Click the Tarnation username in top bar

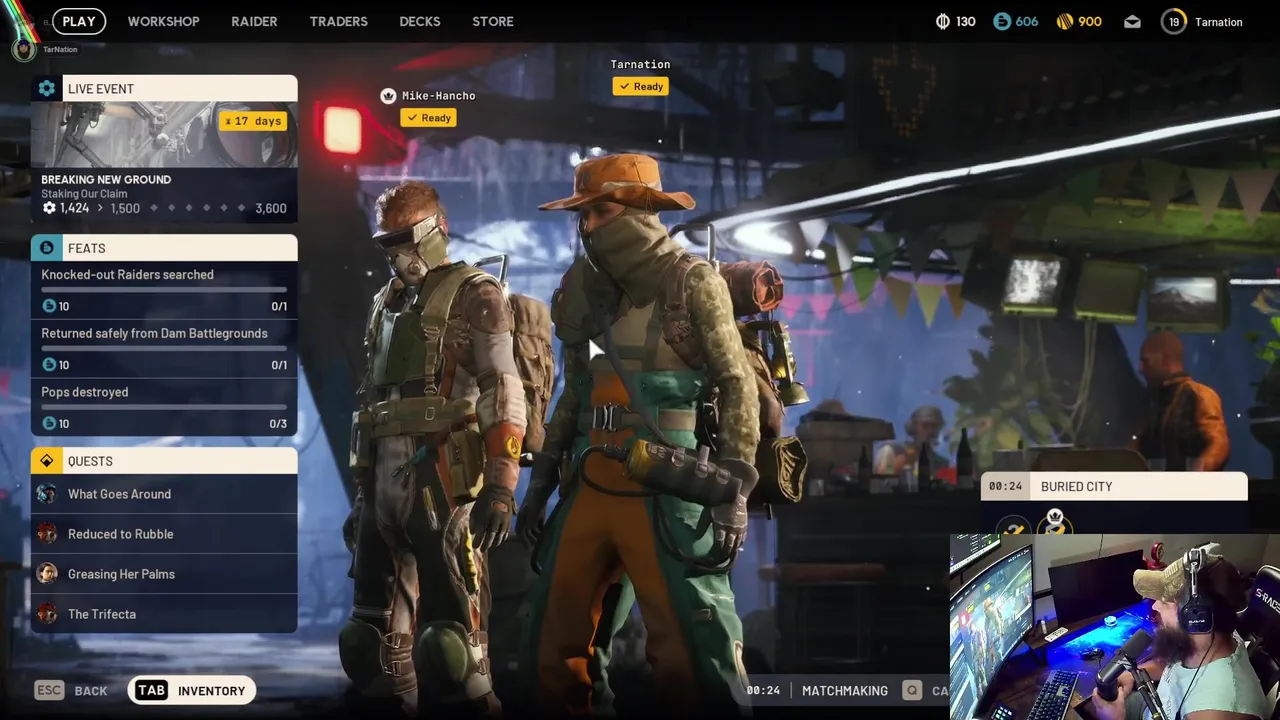1219,22
